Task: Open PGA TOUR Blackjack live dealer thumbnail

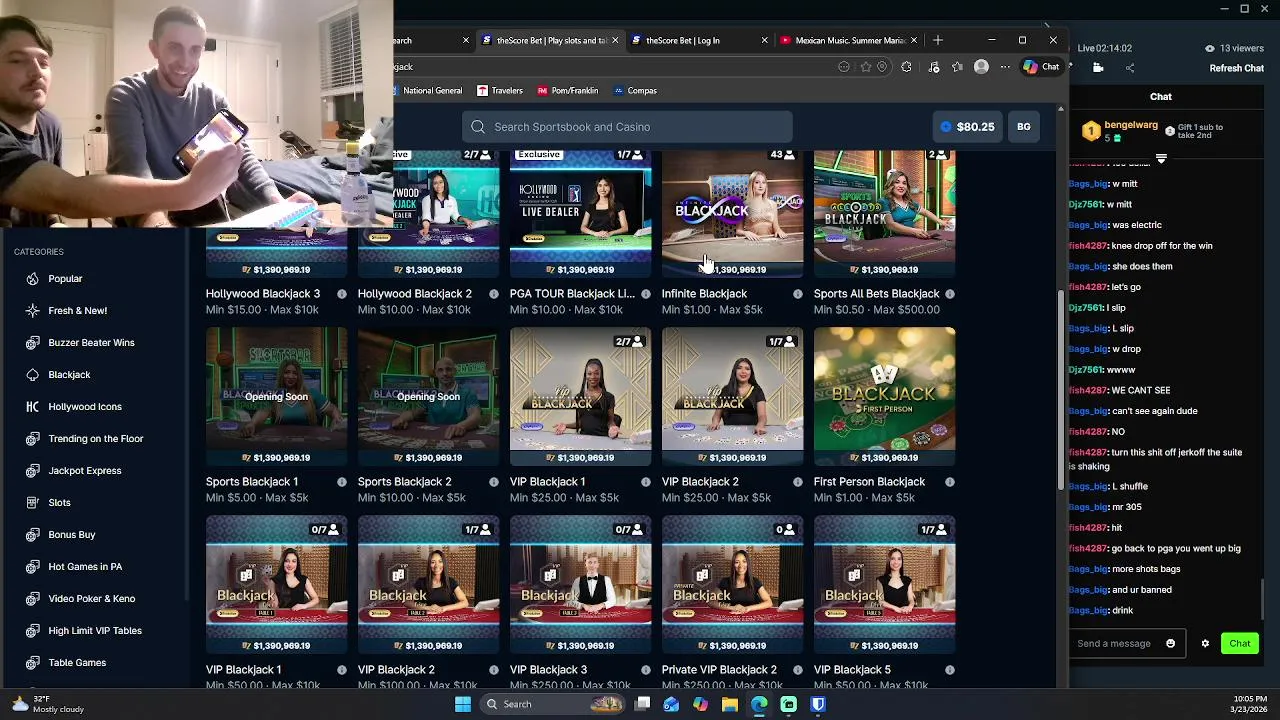Action: 580,214
